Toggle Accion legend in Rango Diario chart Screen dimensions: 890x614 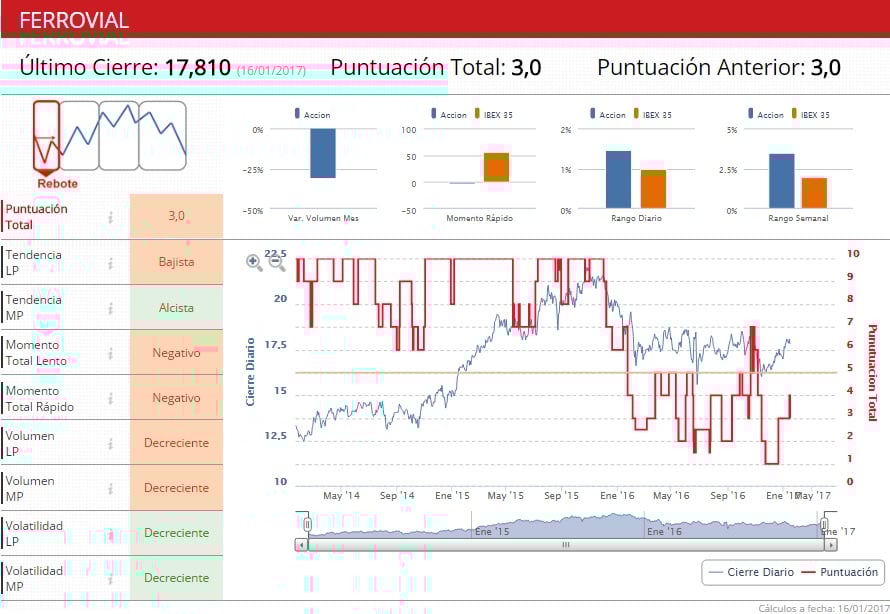607,114
